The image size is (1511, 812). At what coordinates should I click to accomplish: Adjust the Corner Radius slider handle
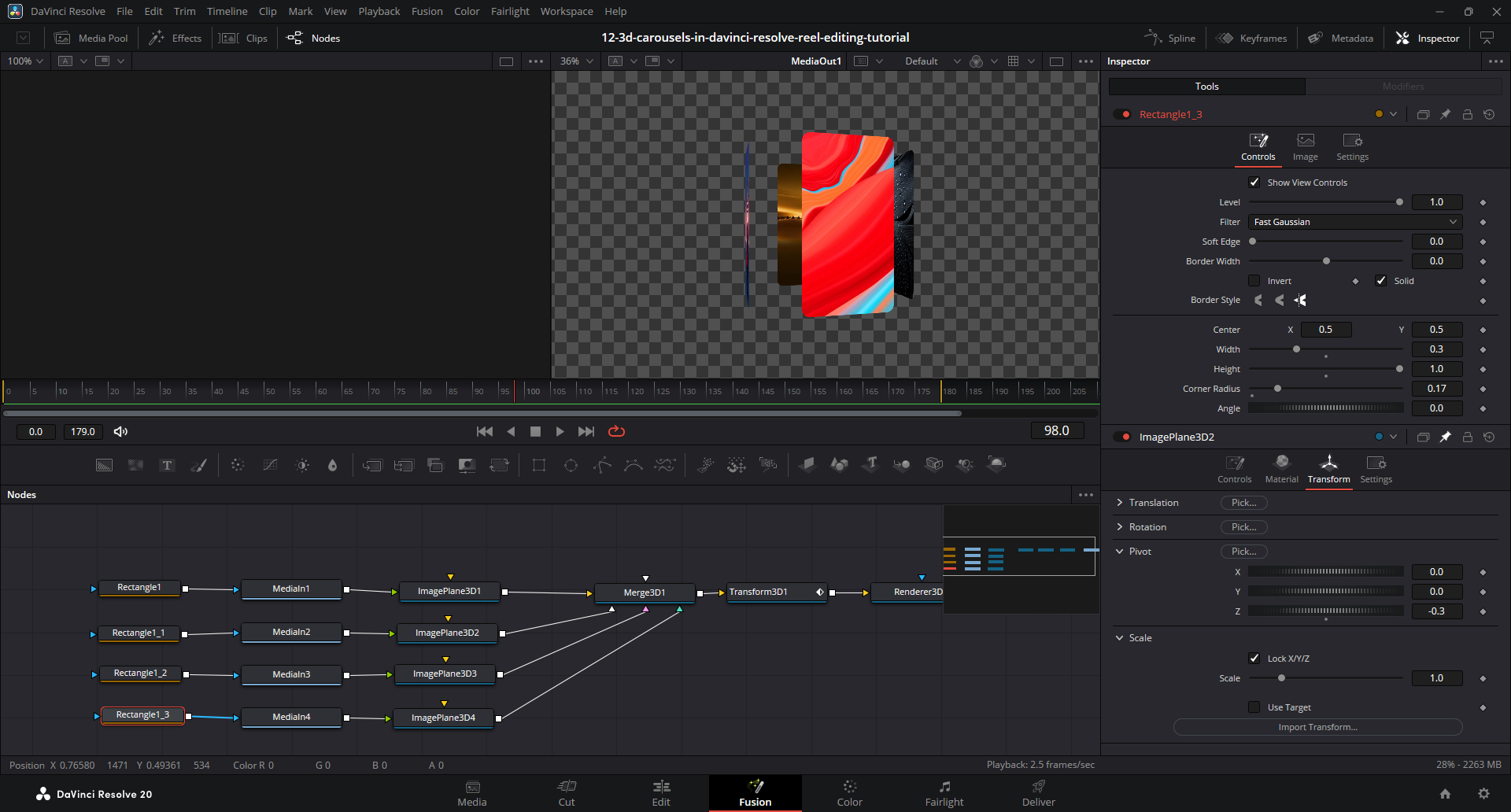tap(1277, 389)
